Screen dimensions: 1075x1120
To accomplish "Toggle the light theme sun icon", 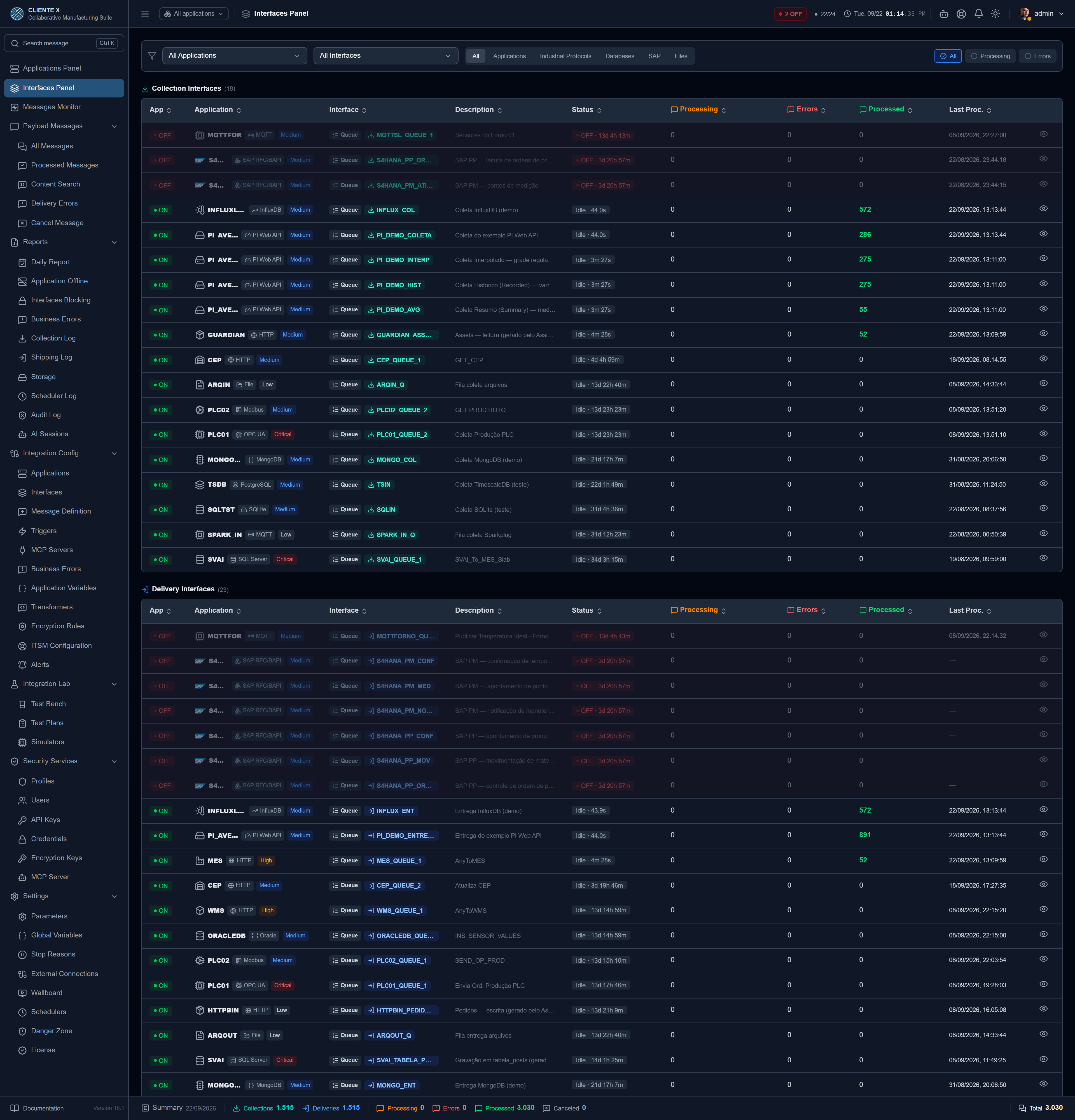I will 995,14.
